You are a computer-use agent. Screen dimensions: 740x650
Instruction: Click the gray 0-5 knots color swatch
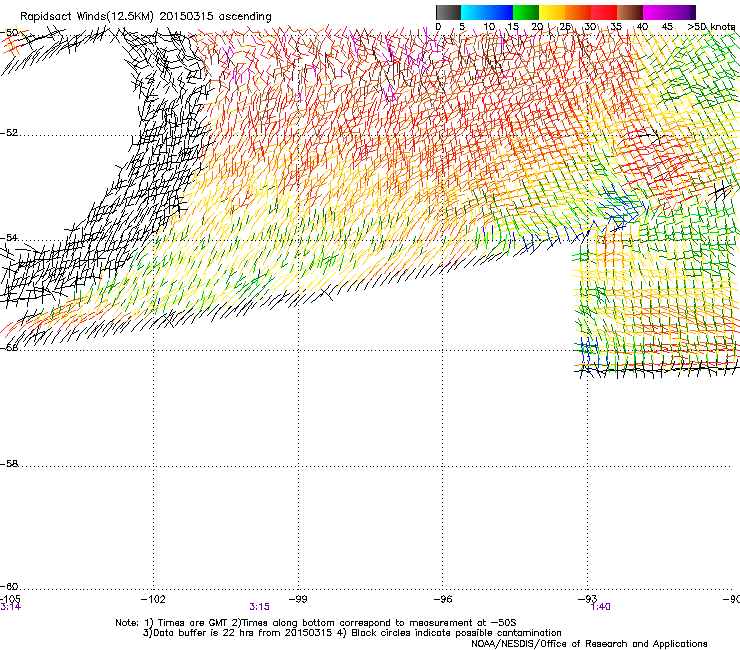[x=448, y=12]
